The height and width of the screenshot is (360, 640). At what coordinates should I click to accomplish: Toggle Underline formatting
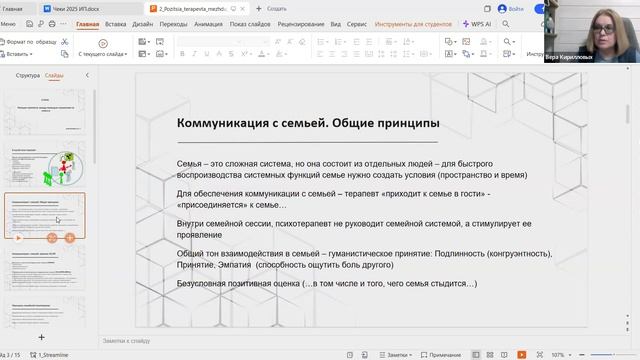click(x=207, y=54)
